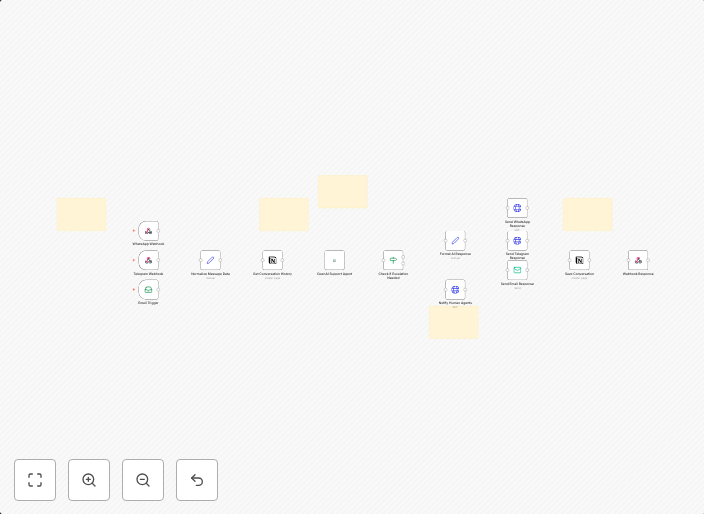Reset the canvas zoom level
Image resolution: width=704 pixels, height=514 pixels.
(197, 480)
